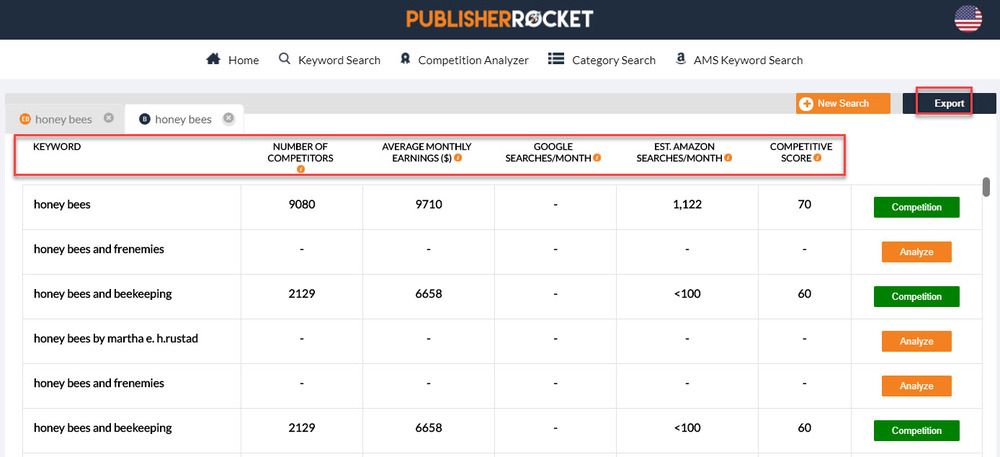
Task: Click the plus icon on New Search
Action: pos(806,103)
